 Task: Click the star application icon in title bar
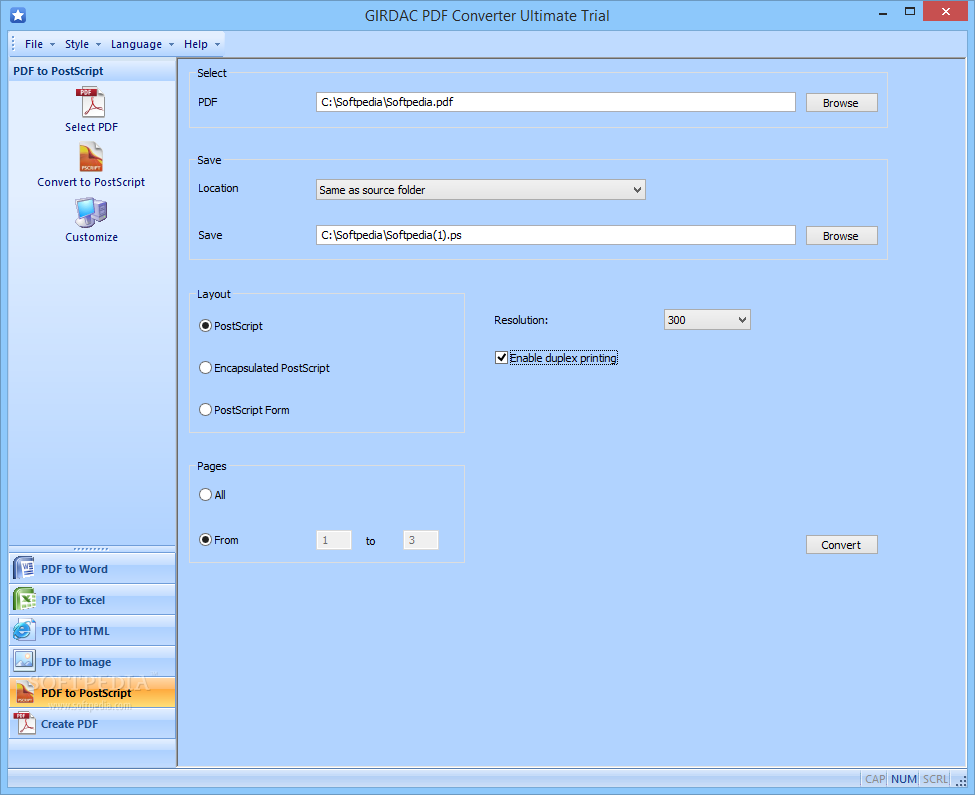pyautogui.click(x=18, y=16)
